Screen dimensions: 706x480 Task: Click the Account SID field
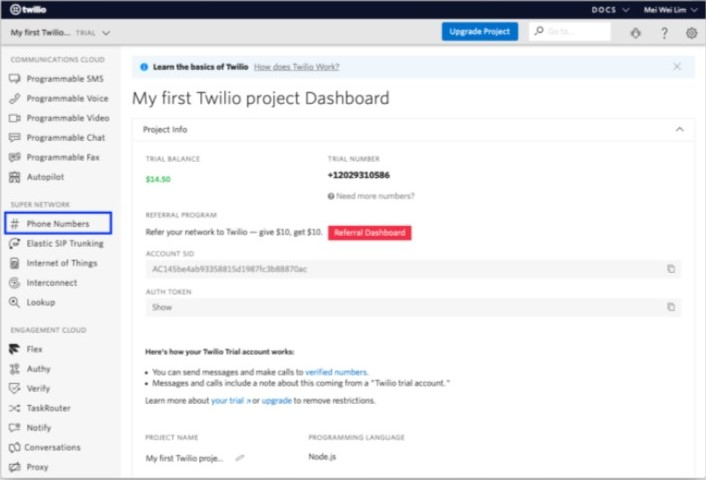pyautogui.click(x=413, y=269)
